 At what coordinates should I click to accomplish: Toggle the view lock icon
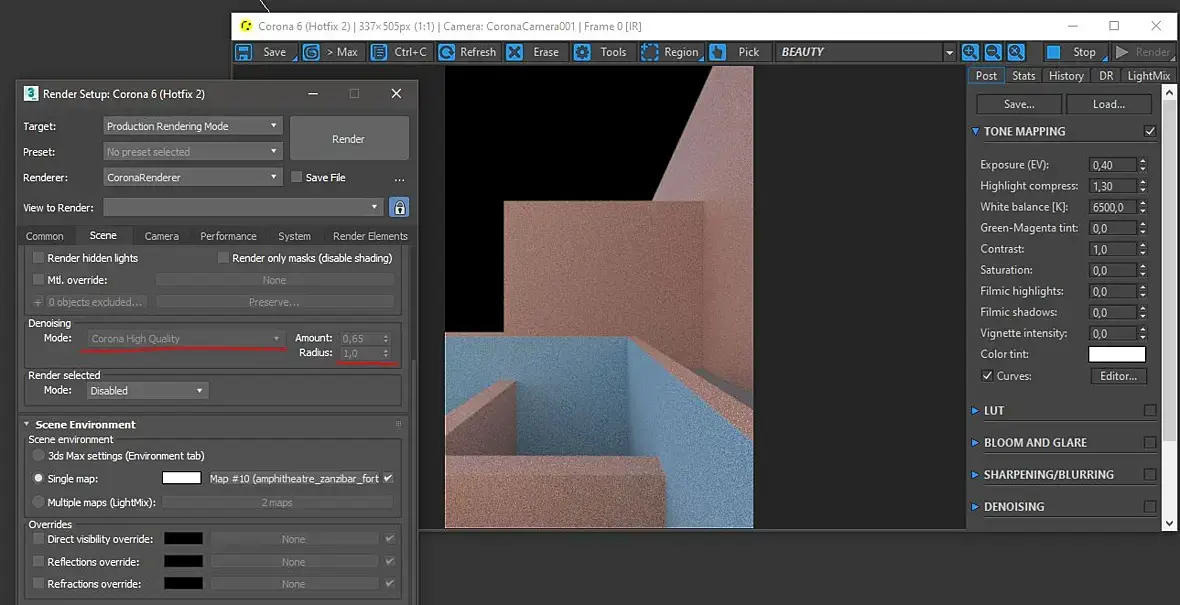point(400,207)
